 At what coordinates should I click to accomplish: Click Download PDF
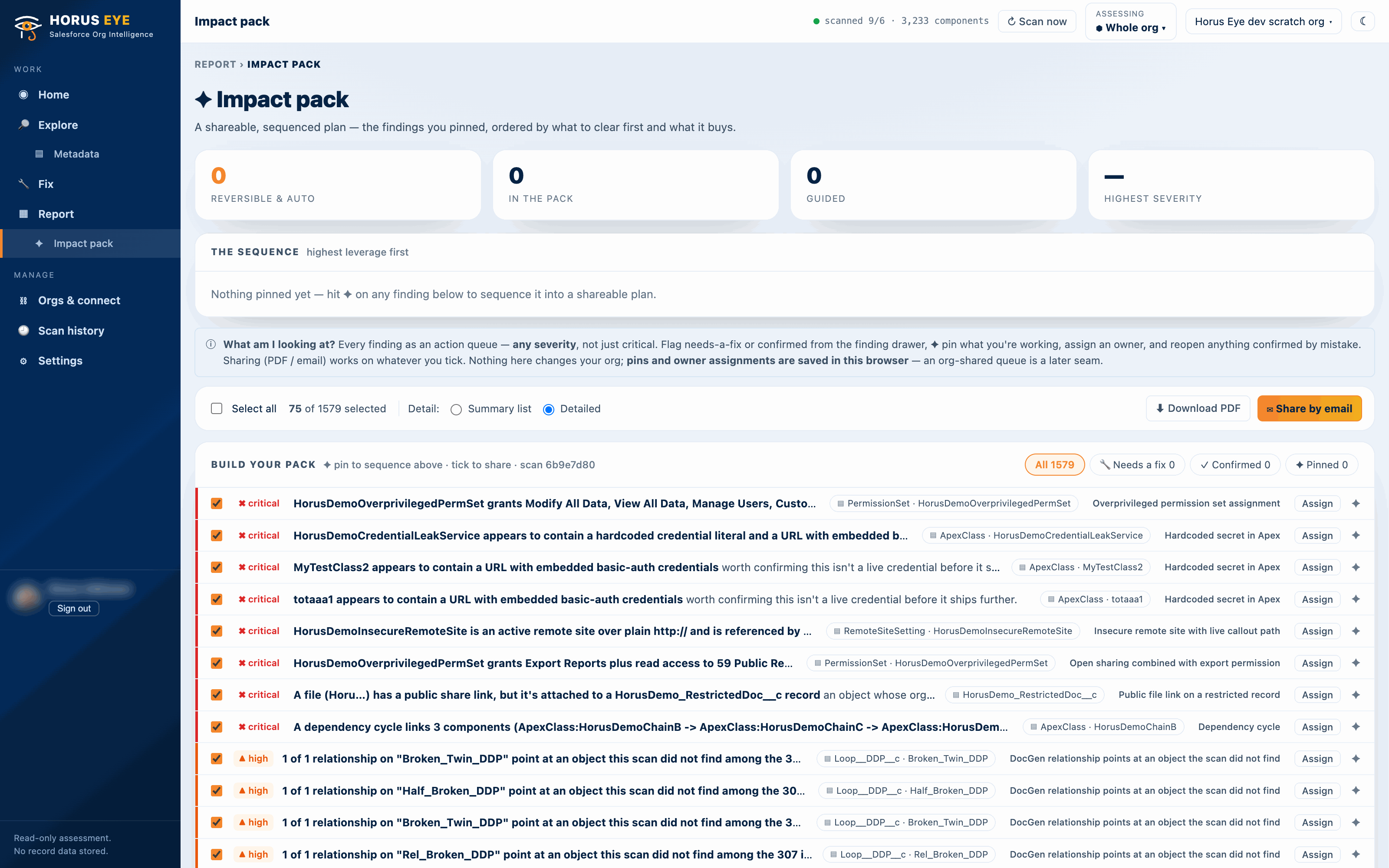point(1198,409)
